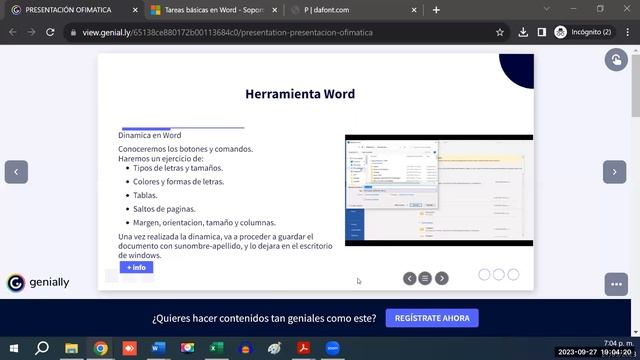Viewport: 640px width, 360px height.
Task: Select the second circle indicator
Action: [x=498, y=275]
